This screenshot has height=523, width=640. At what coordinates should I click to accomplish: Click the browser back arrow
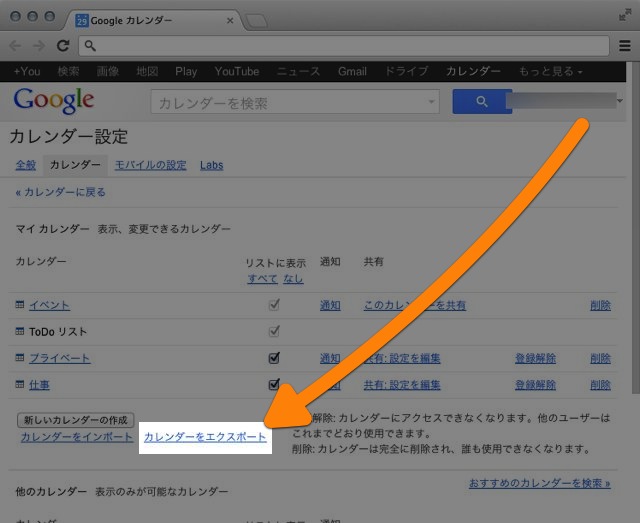(16, 45)
